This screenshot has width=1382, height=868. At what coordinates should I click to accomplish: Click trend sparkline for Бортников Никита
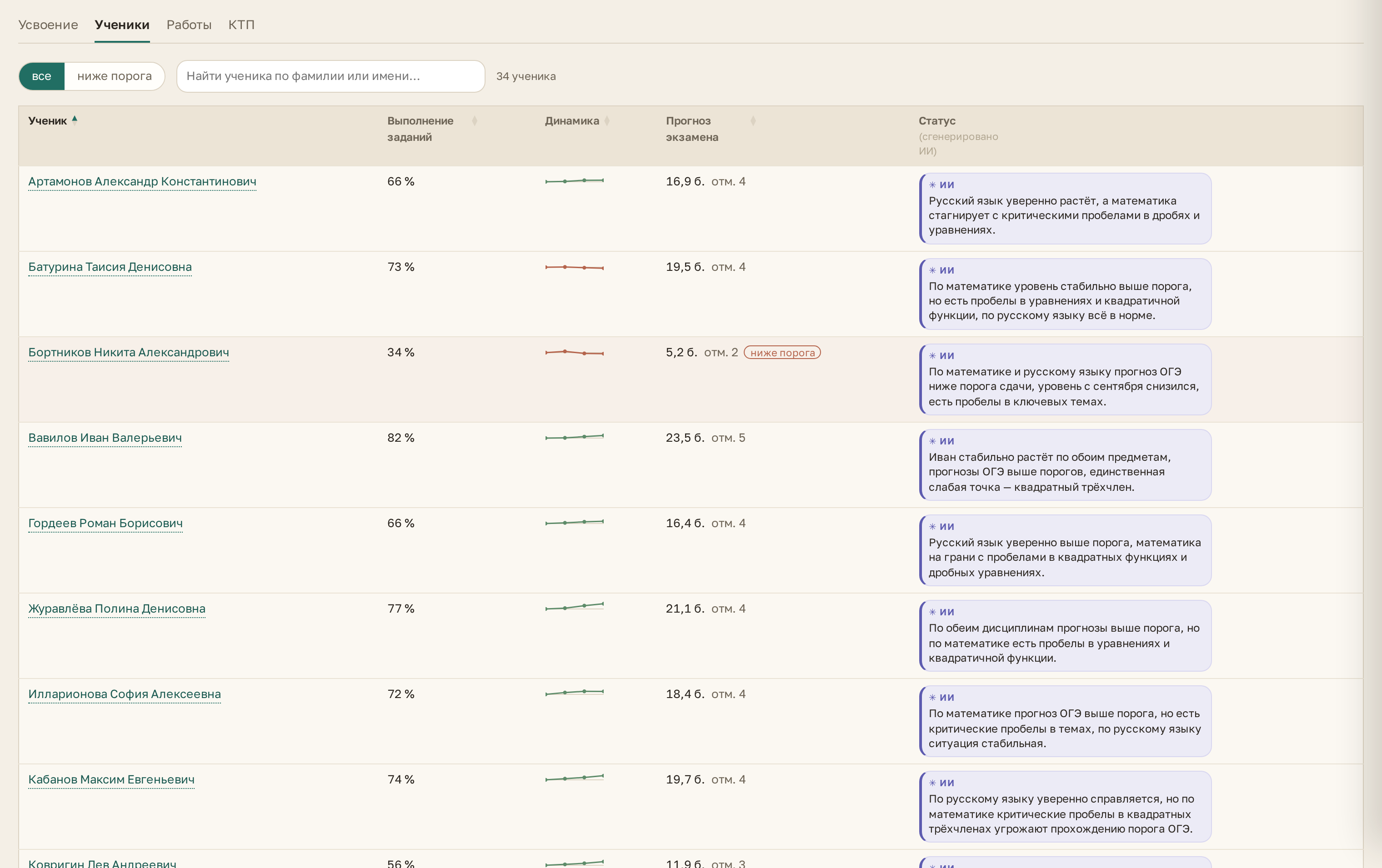coord(574,352)
